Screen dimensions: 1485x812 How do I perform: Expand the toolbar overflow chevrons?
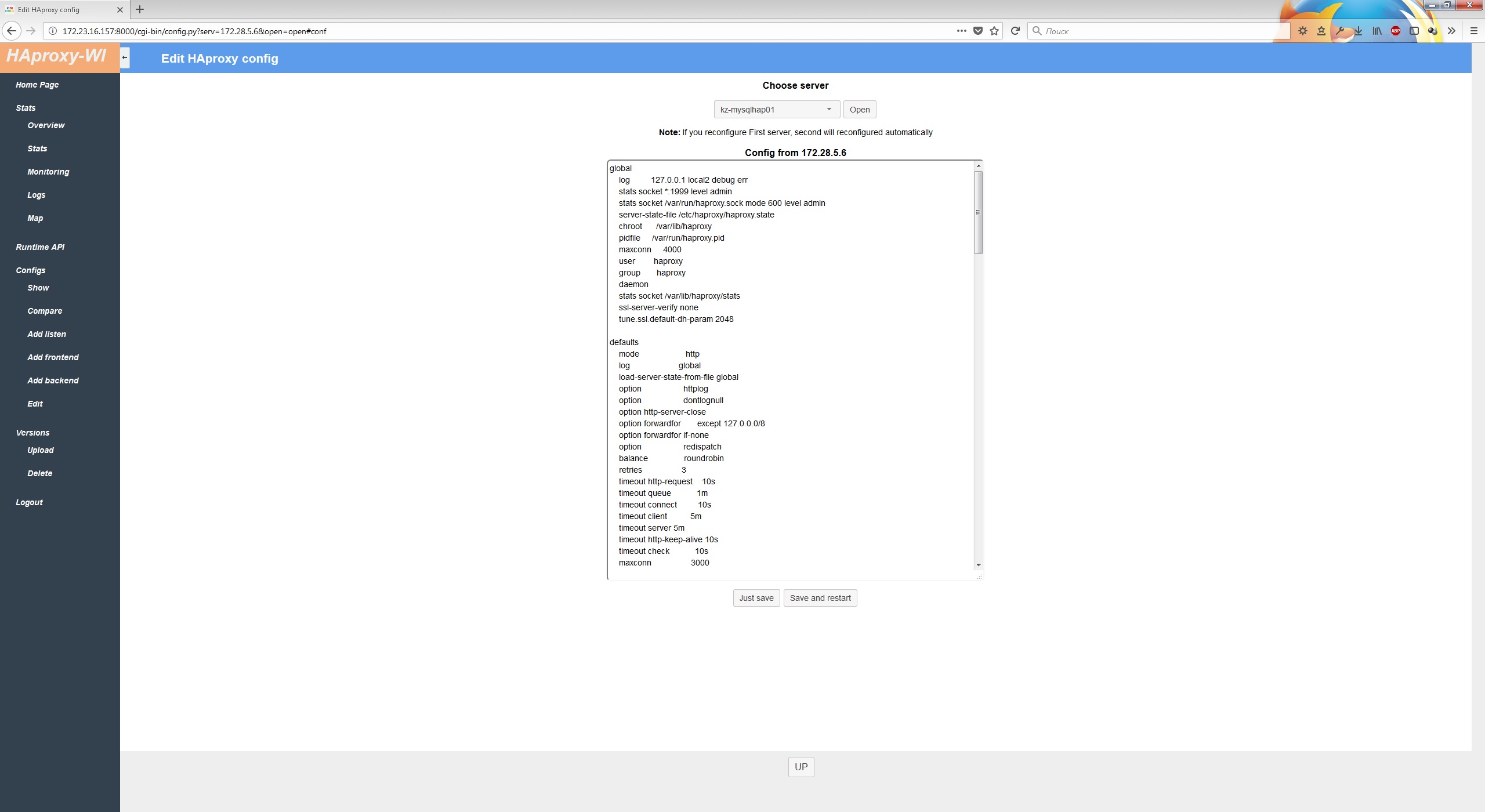coord(1451,31)
